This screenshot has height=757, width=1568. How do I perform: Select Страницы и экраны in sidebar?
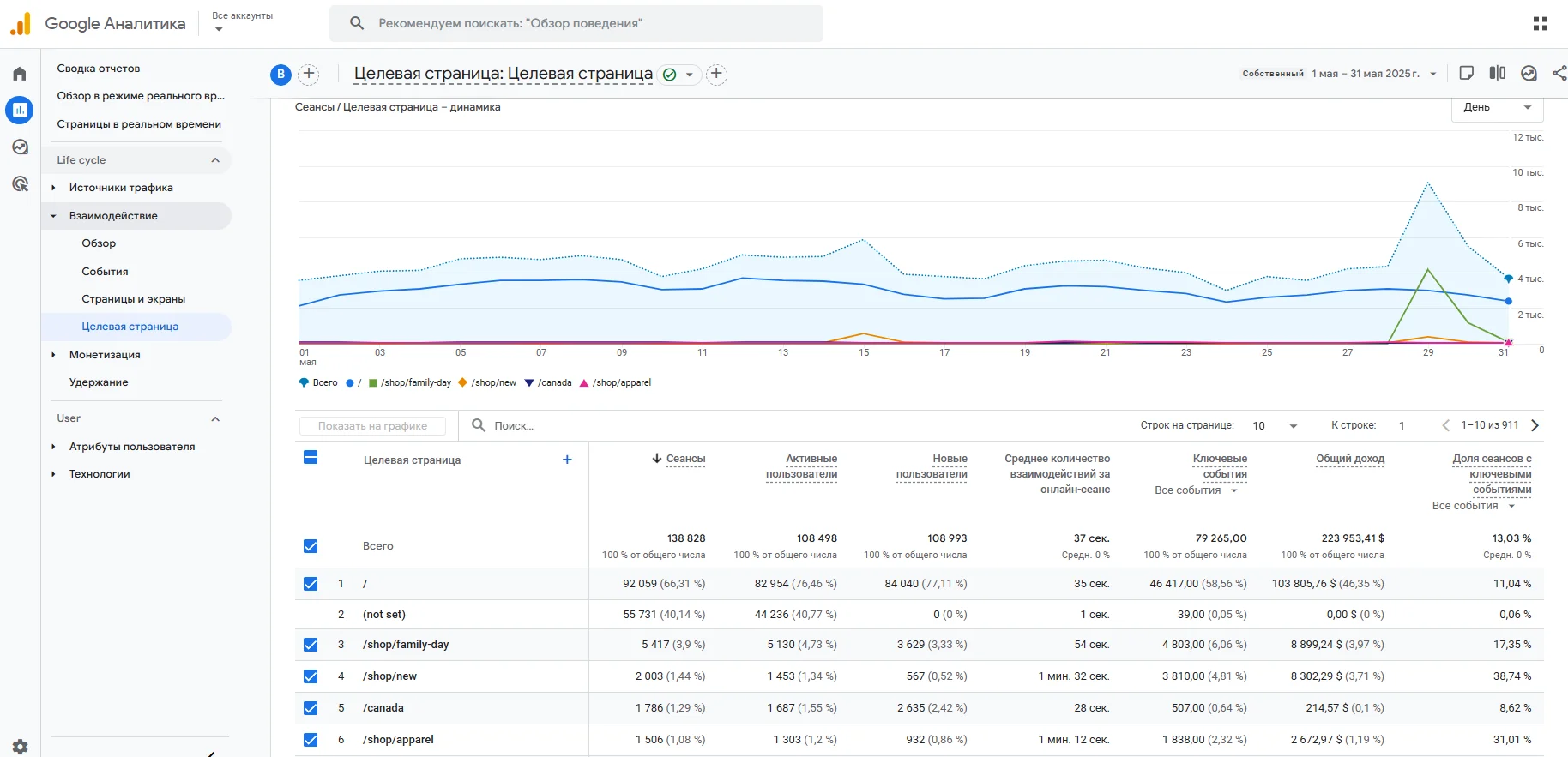coord(133,299)
